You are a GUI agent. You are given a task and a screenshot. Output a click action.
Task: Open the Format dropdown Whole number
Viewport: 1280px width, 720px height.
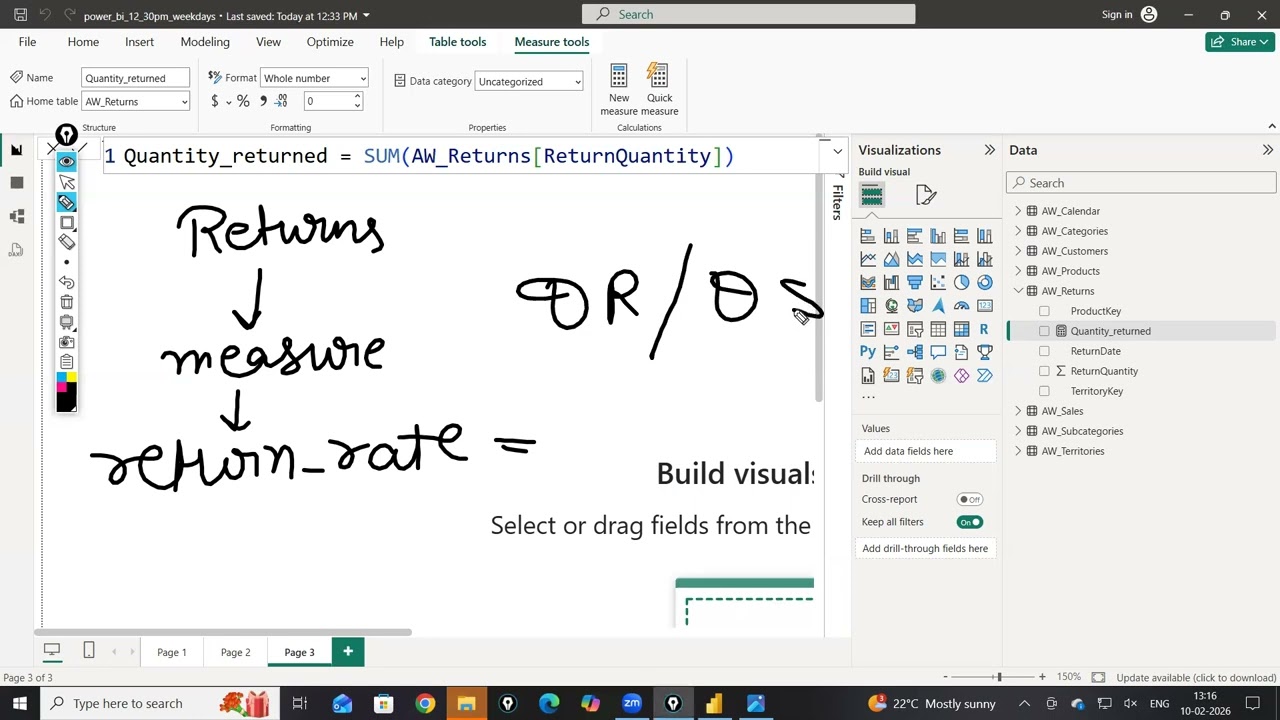click(x=314, y=78)
